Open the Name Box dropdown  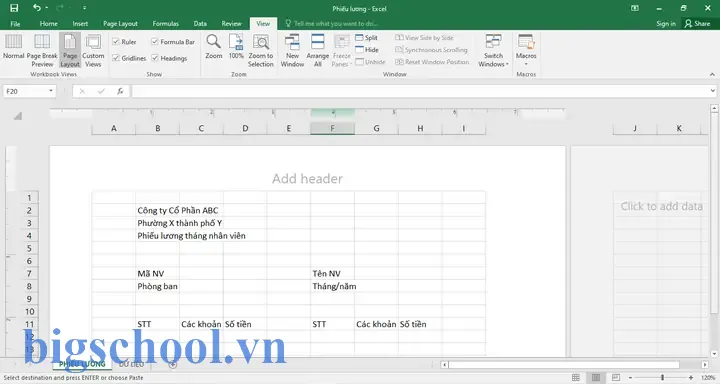tap(51, 91)
